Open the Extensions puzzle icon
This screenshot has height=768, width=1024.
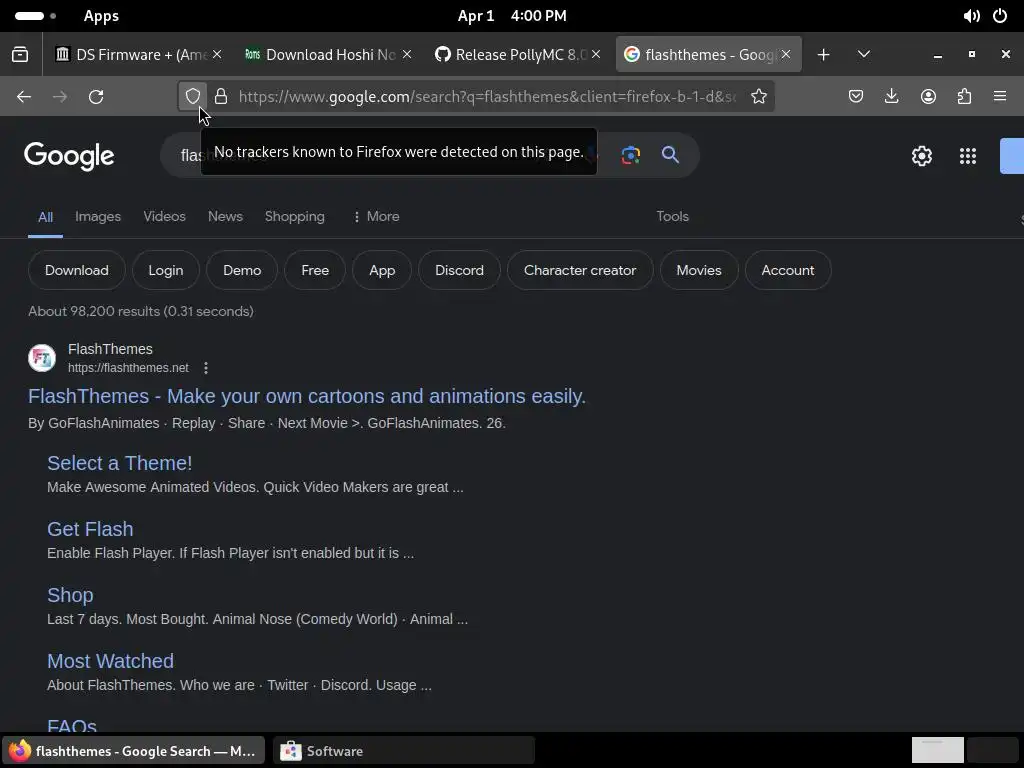(x=964, y=97)
